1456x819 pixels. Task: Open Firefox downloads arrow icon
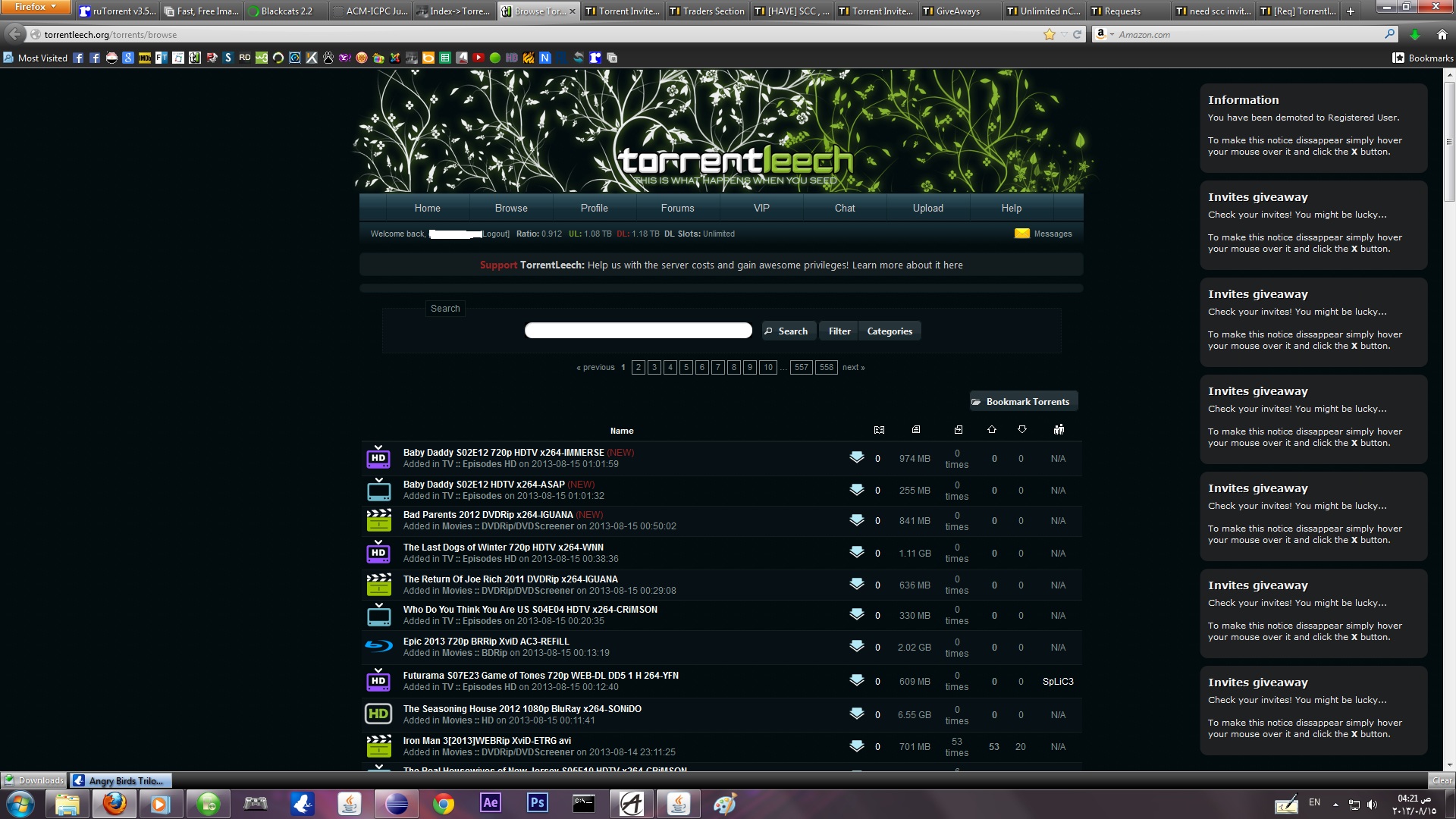tap(1414, 34)
